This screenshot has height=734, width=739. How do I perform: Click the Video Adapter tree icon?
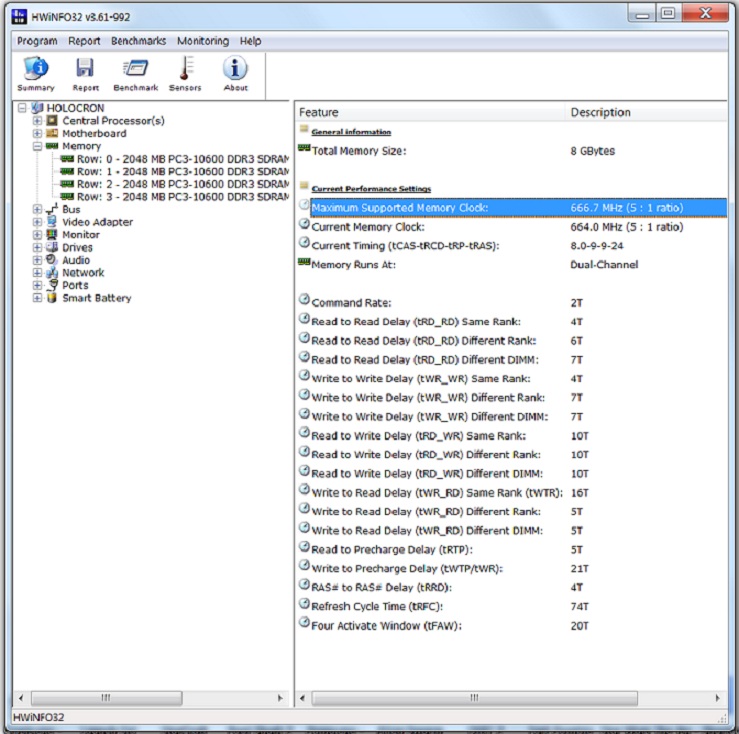[52, 222]
